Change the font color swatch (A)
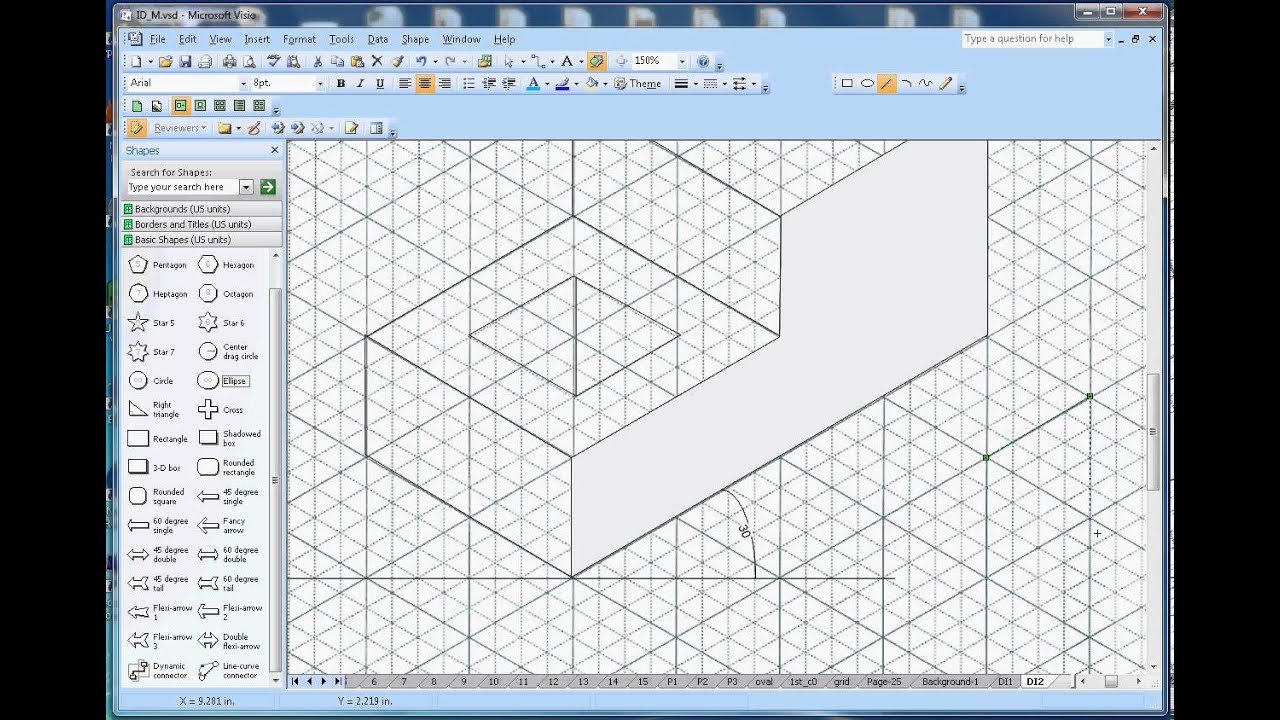The width and height of the screenshot is (1280, 720). tap(534, 84)
